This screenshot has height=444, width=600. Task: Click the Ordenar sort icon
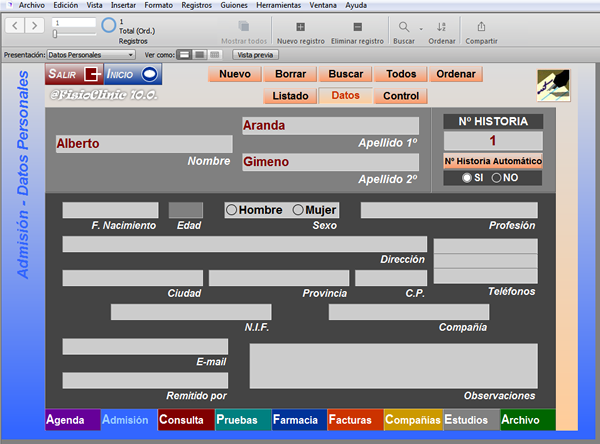click(x=441, y=27)
